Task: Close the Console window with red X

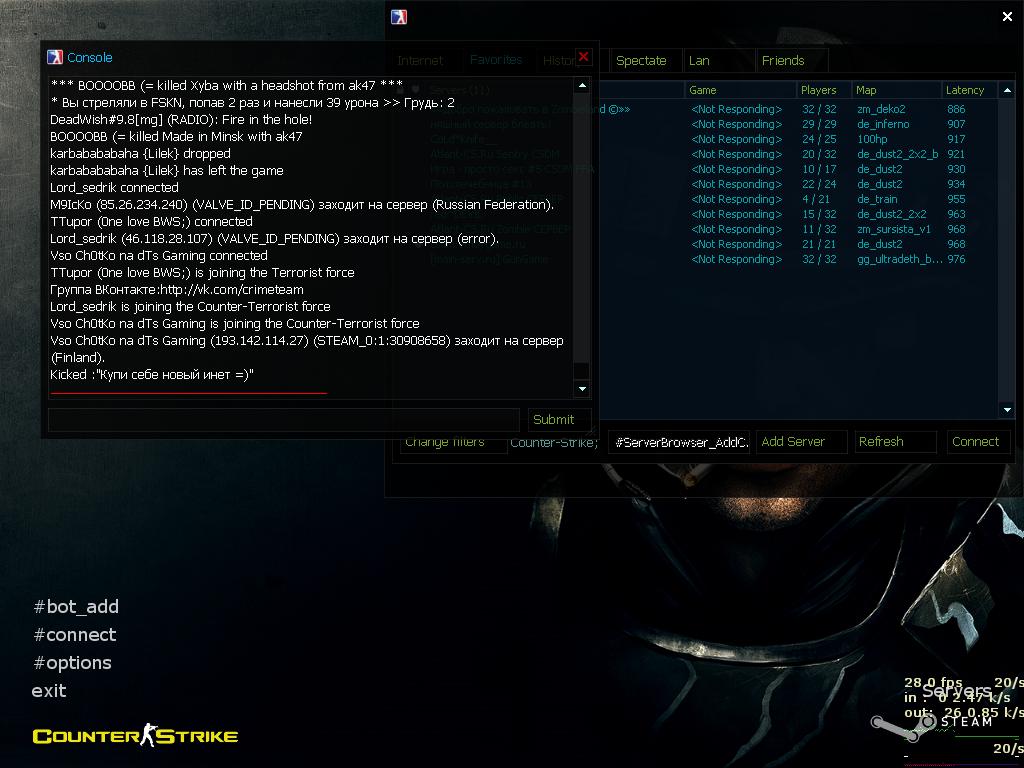Action: point(584,57)
